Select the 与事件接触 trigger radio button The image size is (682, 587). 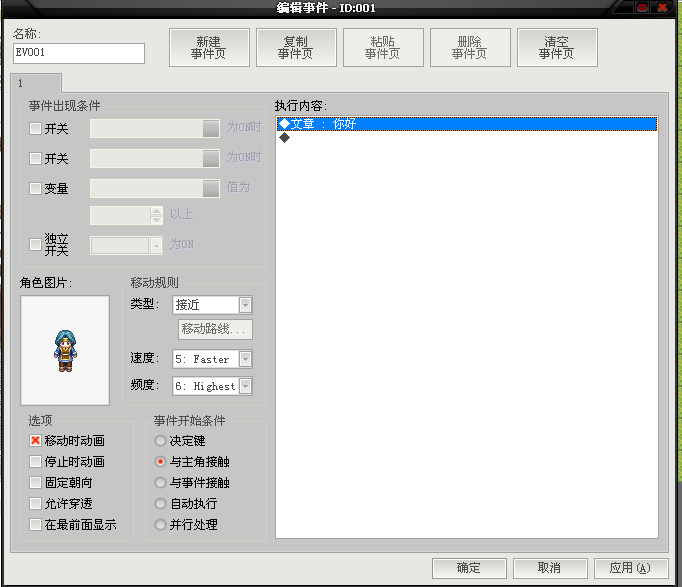160,482
